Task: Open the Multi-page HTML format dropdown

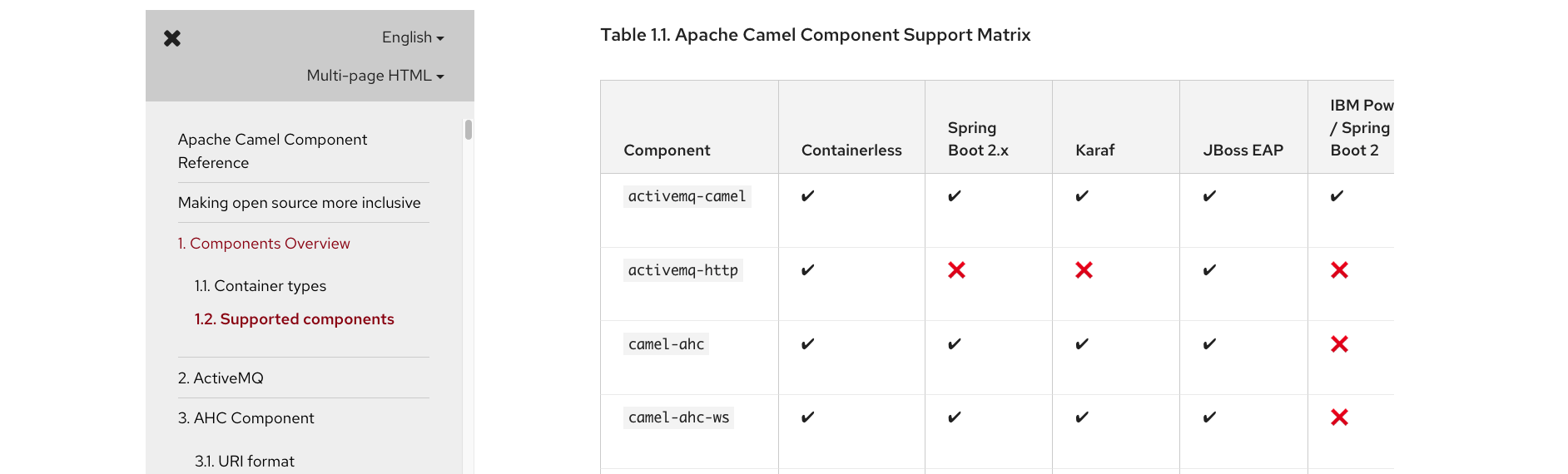Action: coord(375,76)
